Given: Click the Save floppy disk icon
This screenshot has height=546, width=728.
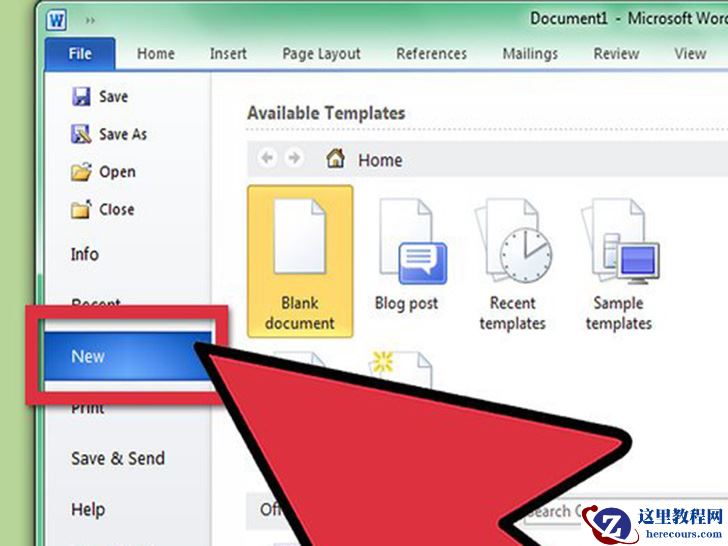Looking at the screenshot, I should [x=81, y=97].
